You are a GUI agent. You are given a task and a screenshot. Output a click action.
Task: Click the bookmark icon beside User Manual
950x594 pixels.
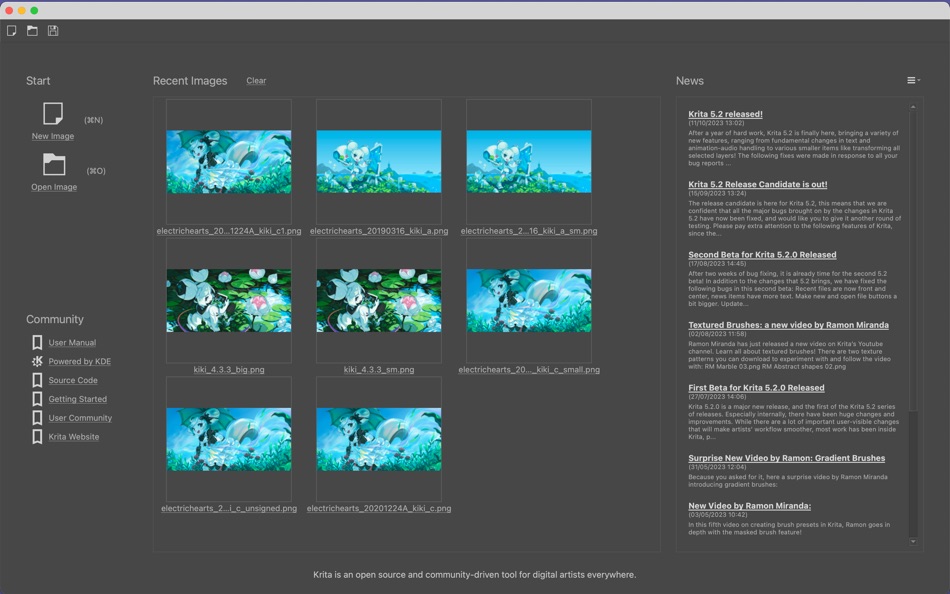37,342
